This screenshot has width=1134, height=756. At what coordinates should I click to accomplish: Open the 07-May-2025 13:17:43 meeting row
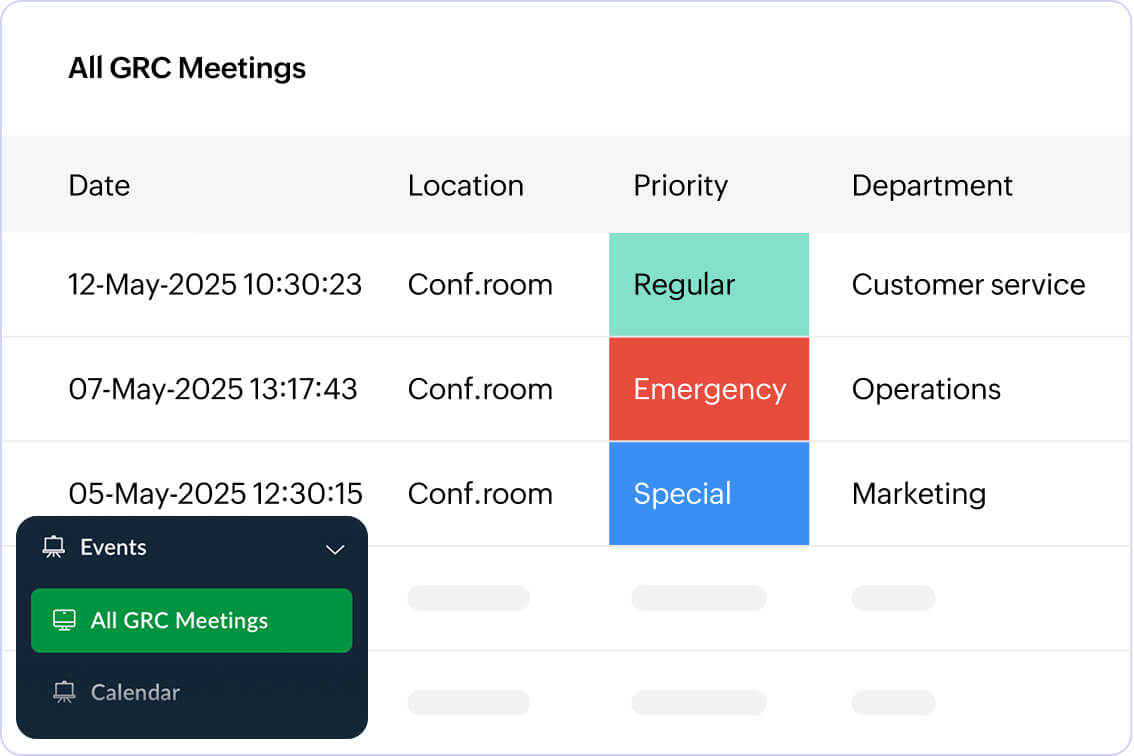[212, 389]
